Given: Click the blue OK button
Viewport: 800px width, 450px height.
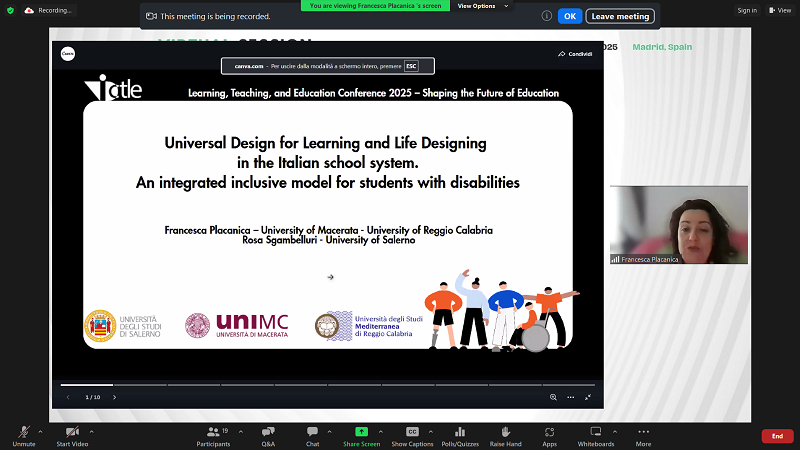Looking at the screenshot, I should (569, 16).
